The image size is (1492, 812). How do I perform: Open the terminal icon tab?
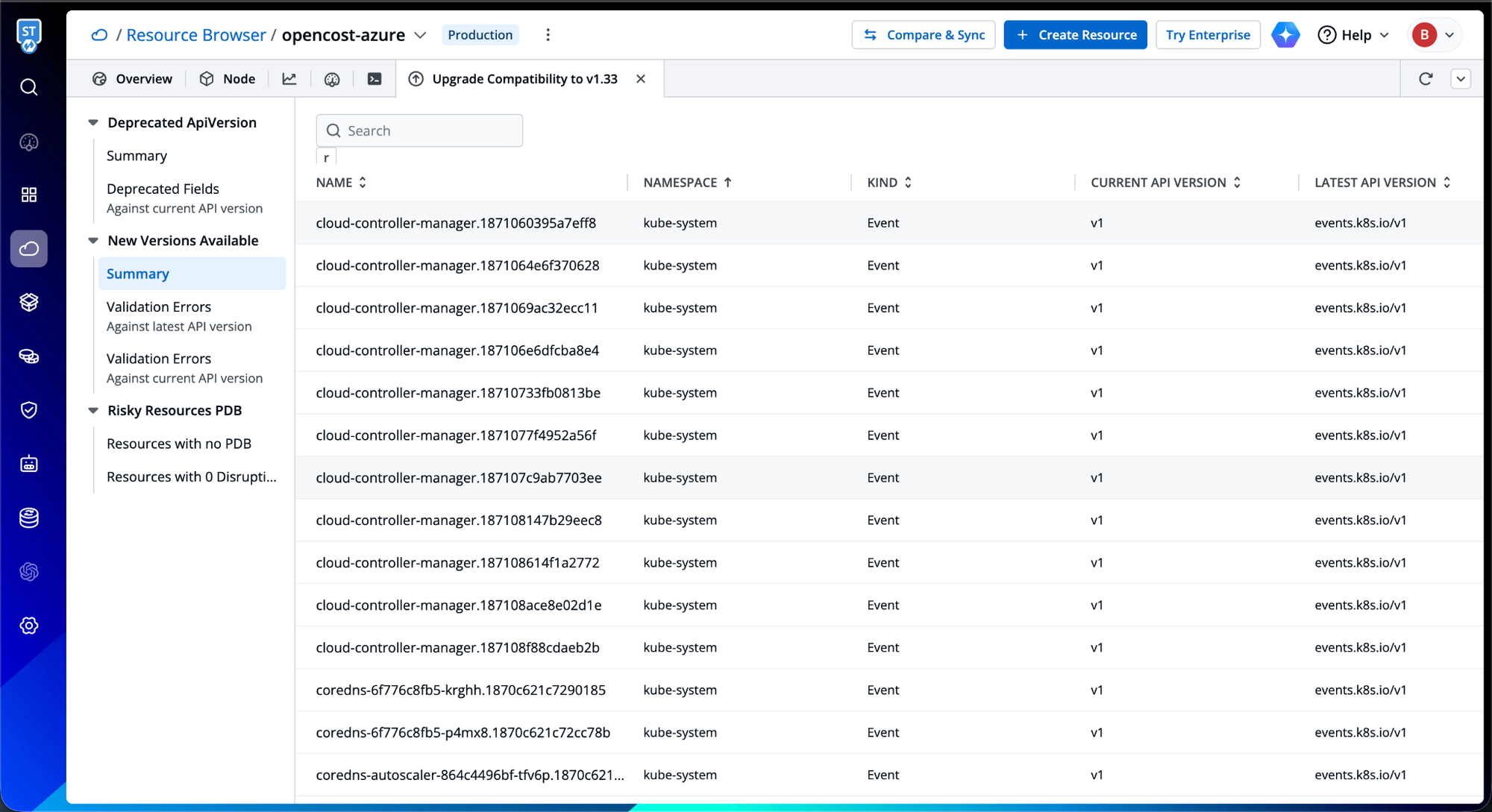pyautogui.click(x=374, y=79)
